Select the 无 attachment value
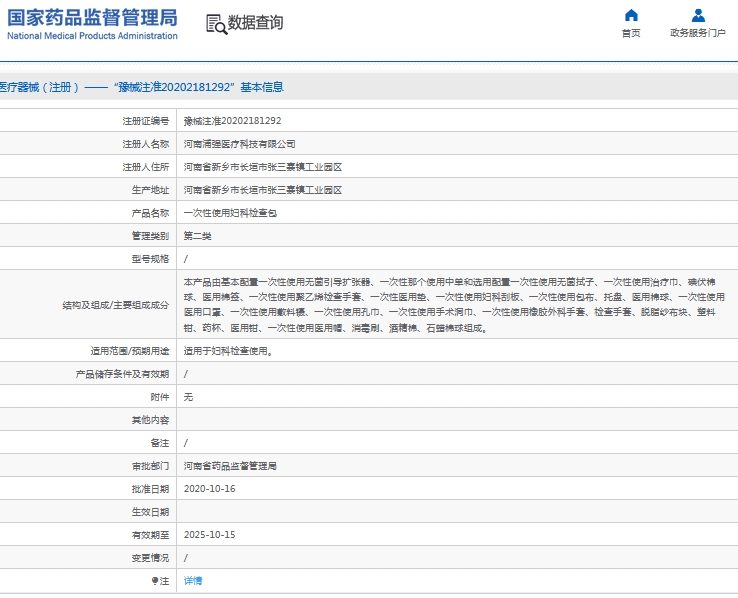 tap(188, 397)
